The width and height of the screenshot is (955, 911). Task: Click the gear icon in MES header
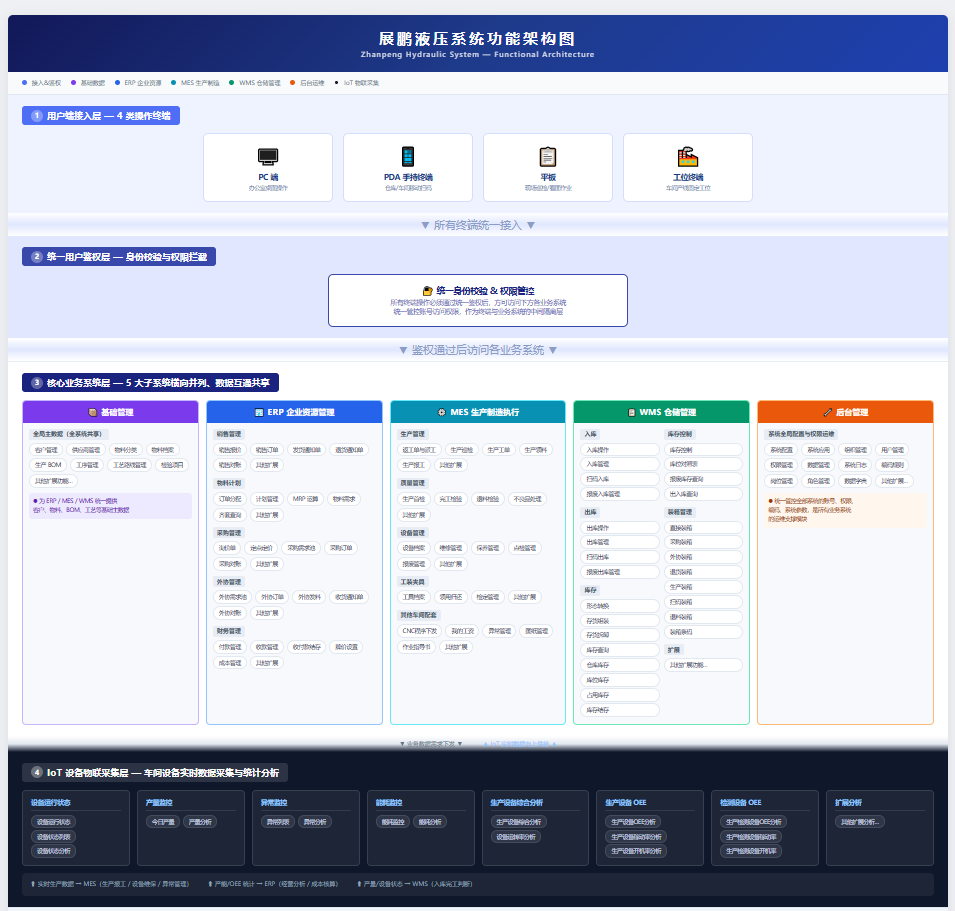tap(442, 412)
